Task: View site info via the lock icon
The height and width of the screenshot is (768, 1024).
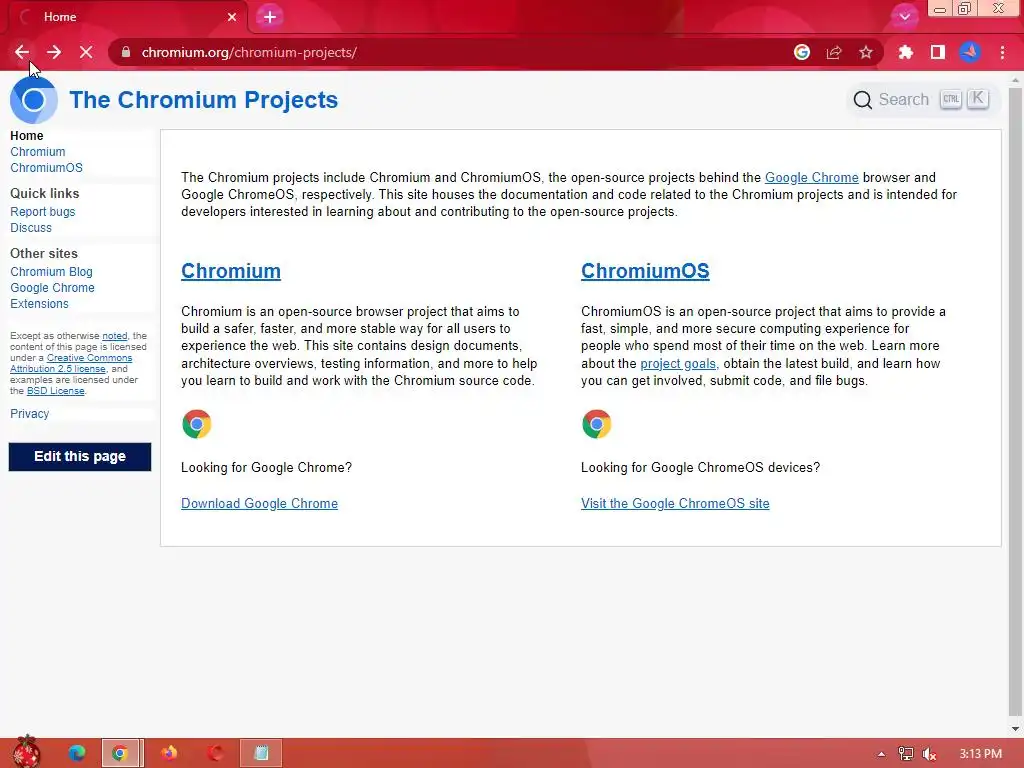Action: coord(125,52)
